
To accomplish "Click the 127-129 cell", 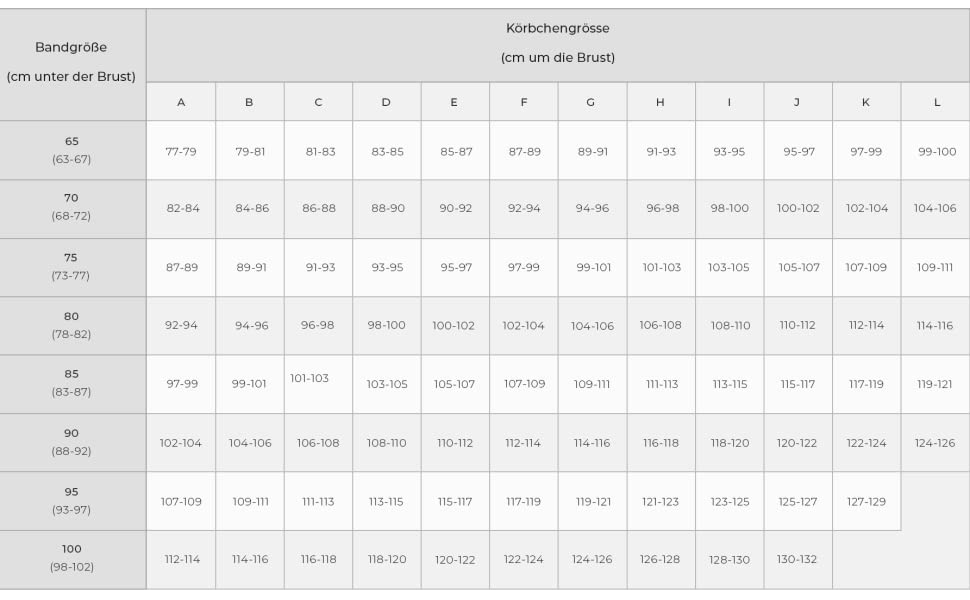I will pos(866,501).
